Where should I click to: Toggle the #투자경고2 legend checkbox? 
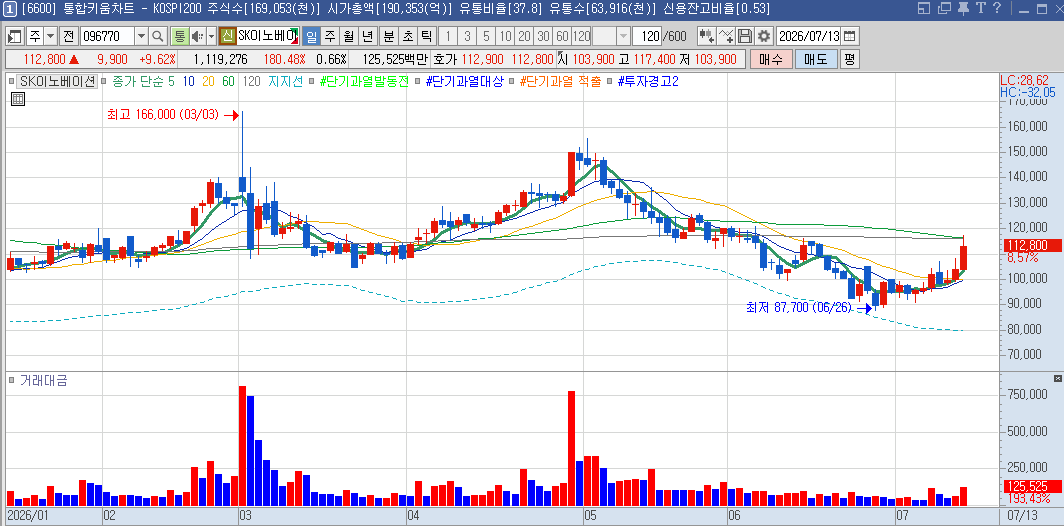click(x=611, y=81)
